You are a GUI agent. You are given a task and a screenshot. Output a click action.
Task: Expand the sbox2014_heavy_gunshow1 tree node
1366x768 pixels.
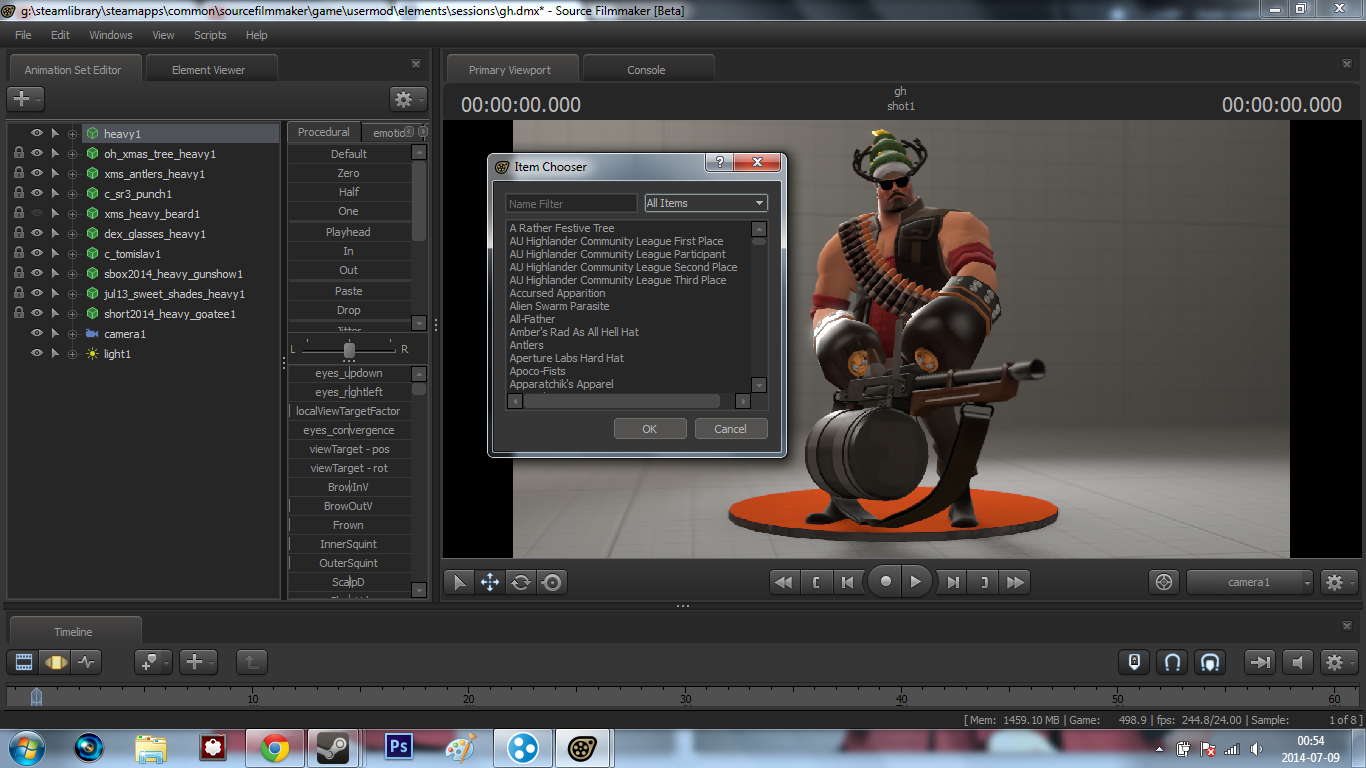pyautogui.click(x=72, y=274)
